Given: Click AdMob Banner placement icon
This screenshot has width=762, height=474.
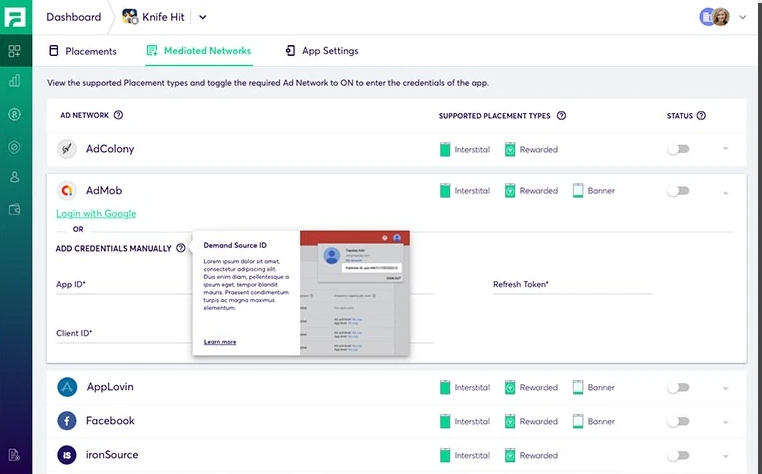Looking at the screenshot, I should click(578, 191).
